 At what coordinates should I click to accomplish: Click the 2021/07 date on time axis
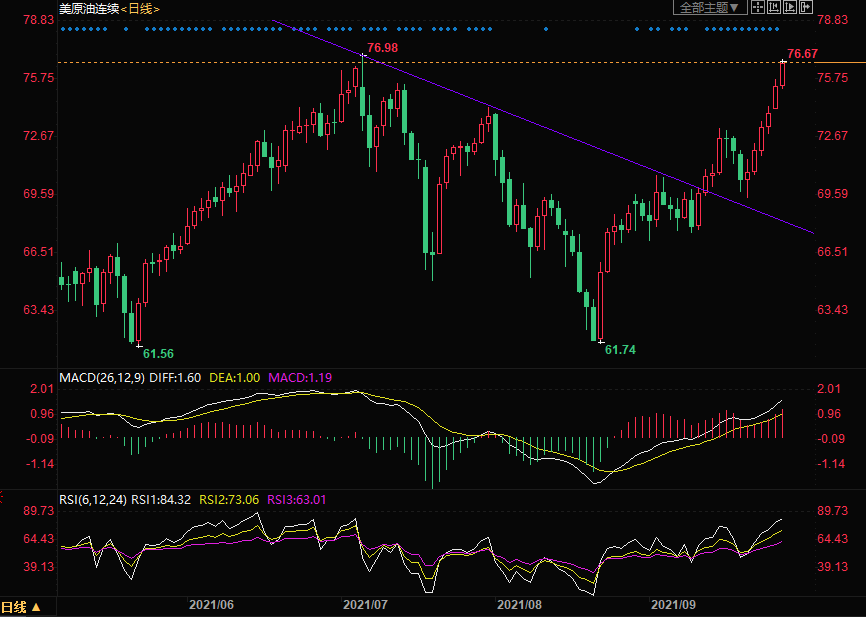364,605
